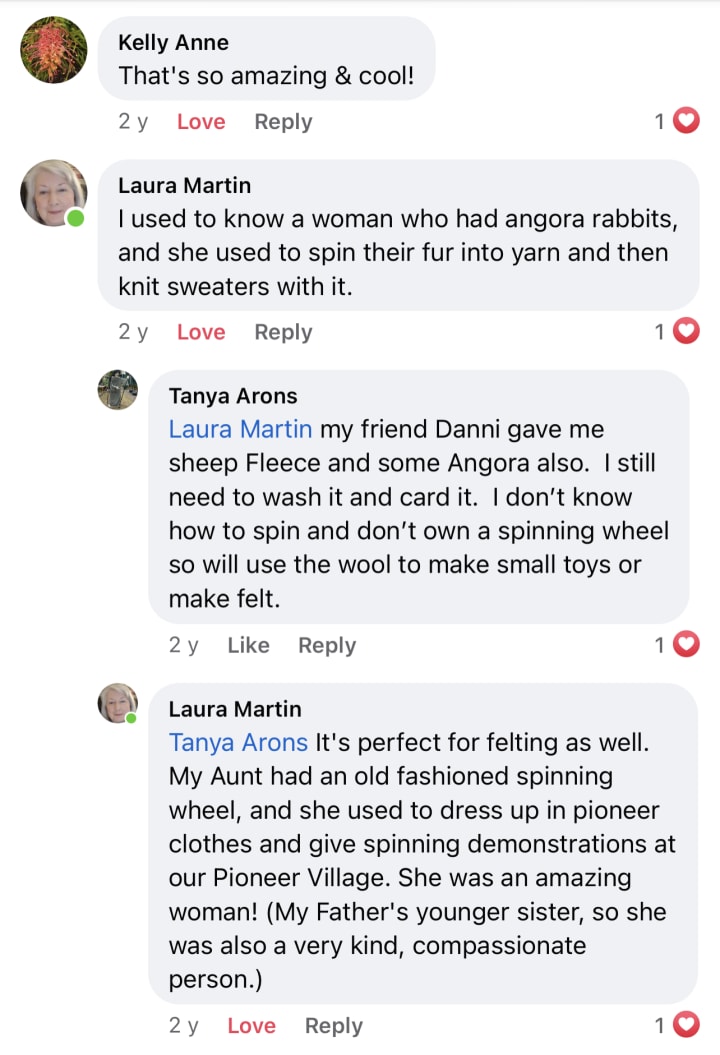Open Laura Martin's profile photo on first comment
Image resolution: width=720 pixels, height=1055 pixels.
[54, 193]
